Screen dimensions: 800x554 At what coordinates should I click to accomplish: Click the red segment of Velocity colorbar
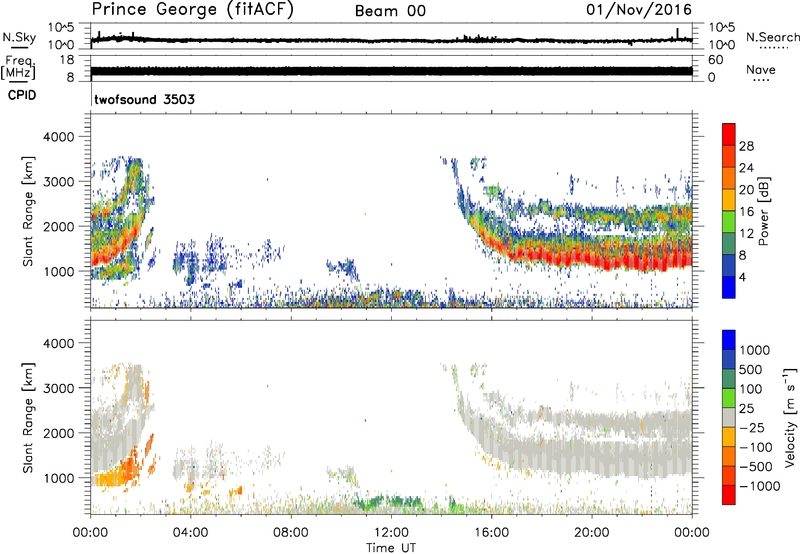pos(729,495)
